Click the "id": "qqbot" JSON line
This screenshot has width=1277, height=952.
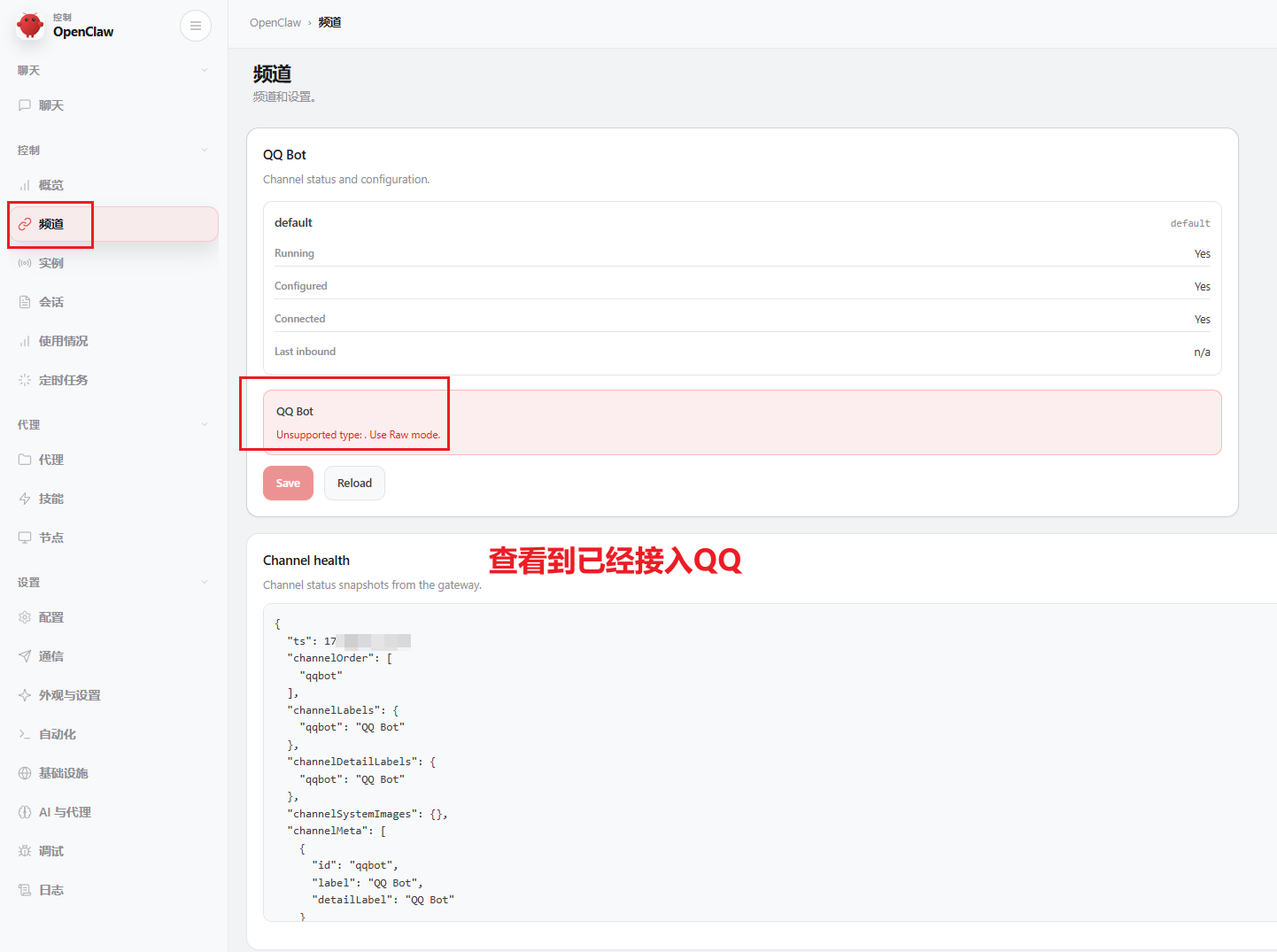click(x=354, y=865)
